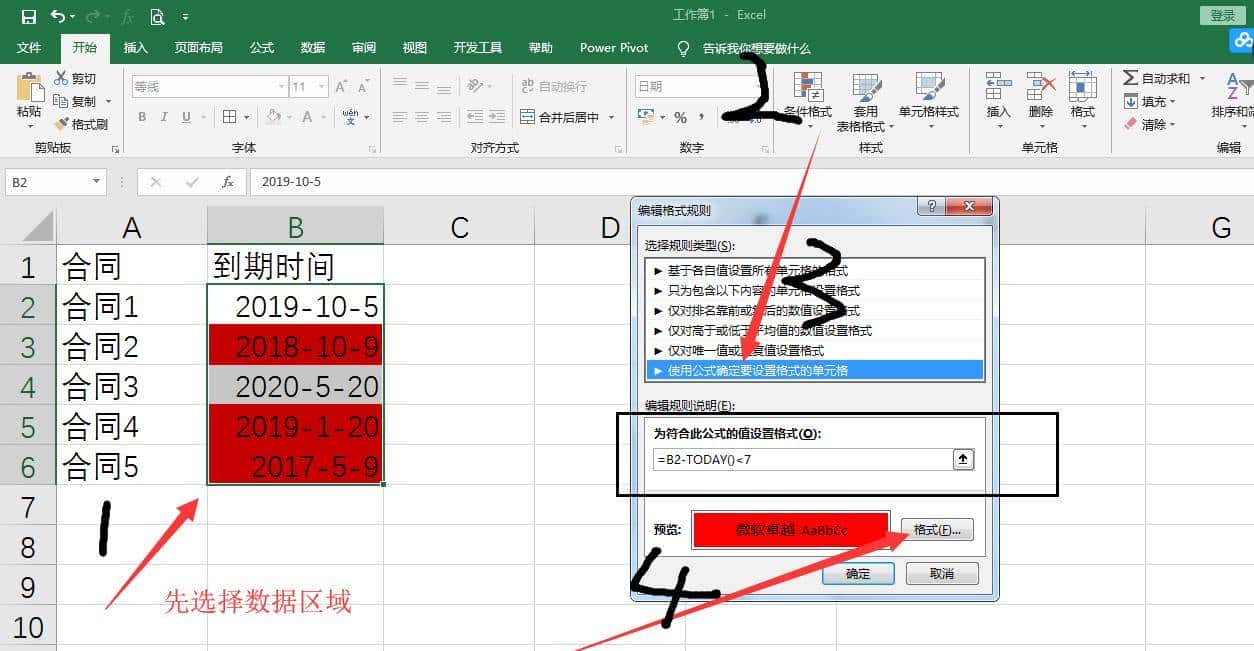Click the red 预览 preview swatch
This screenshot has width=1254, height=651.
point(790,529)
